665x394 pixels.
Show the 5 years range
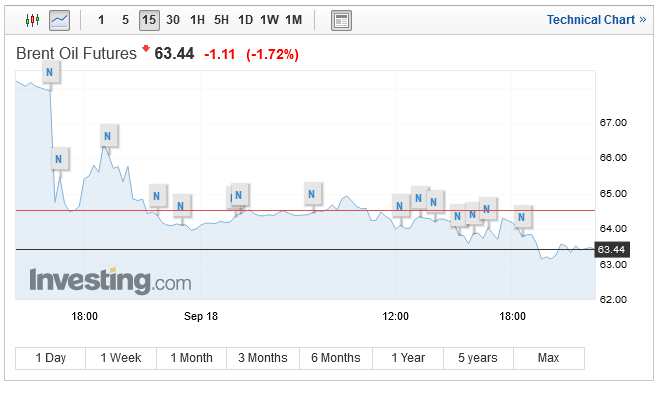click(478, 358)
